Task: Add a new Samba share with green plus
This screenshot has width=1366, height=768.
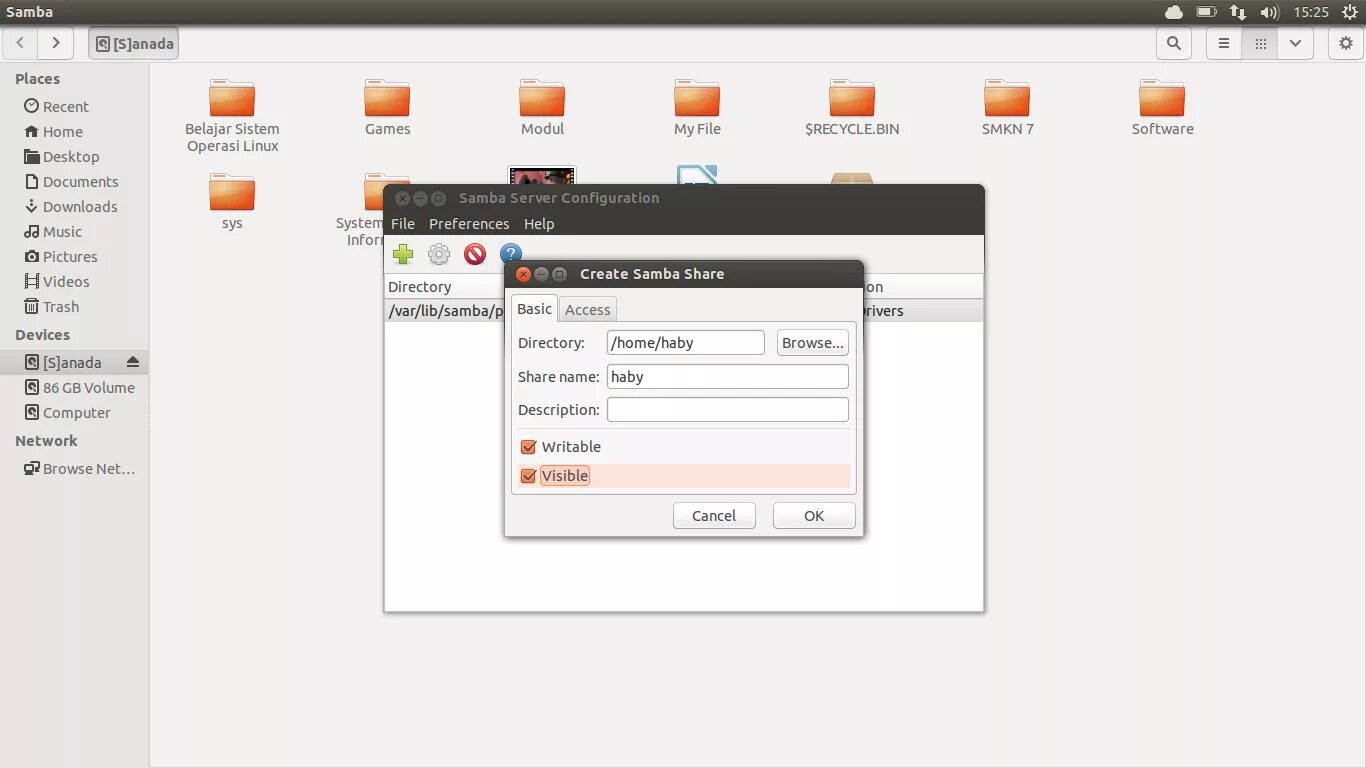Action: [403, 254]
